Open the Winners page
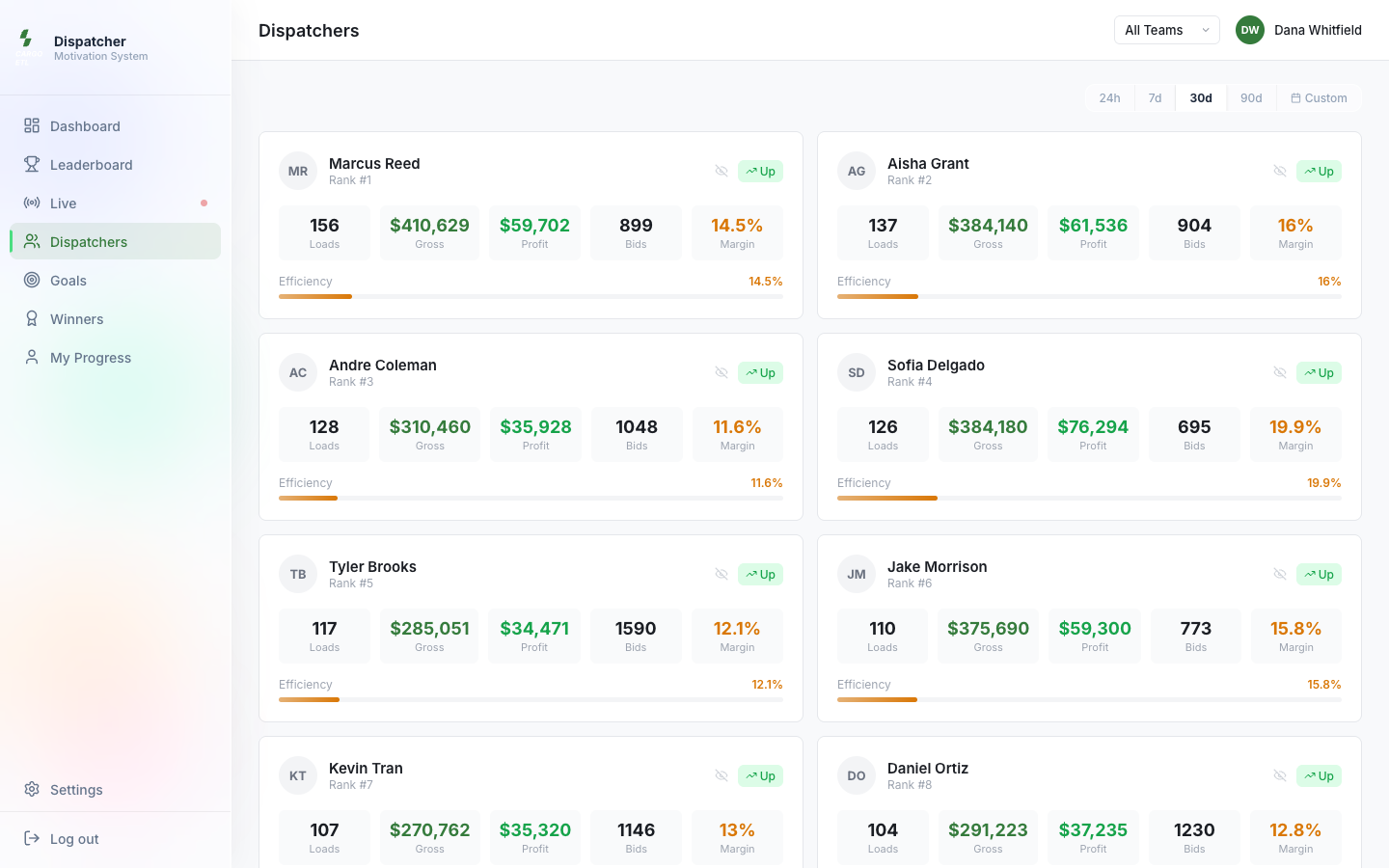Screen dimensions: 1389x868 [x=115, y=318]
